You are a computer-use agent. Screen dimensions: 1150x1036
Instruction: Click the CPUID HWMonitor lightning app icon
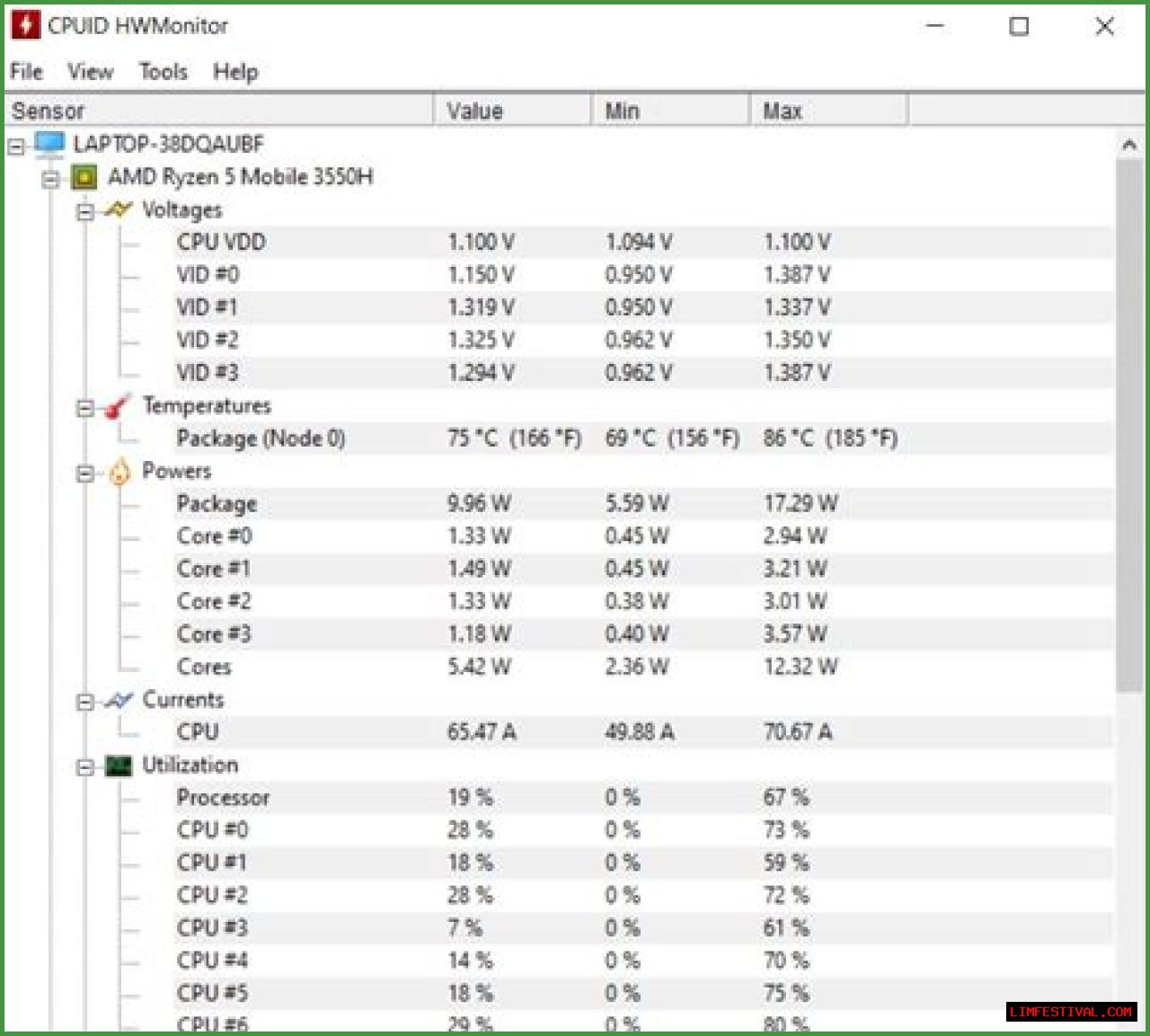point(25,25)
